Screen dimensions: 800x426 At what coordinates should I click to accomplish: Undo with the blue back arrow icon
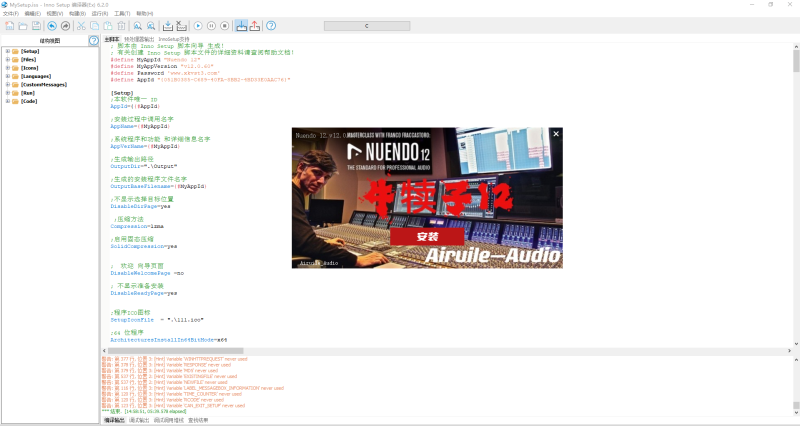click(52, 26)
